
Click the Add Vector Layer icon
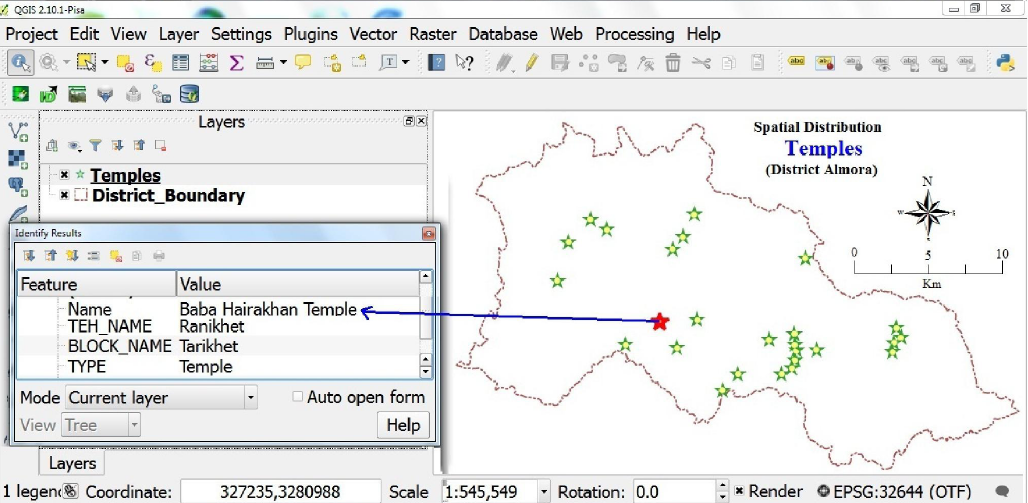18,131
